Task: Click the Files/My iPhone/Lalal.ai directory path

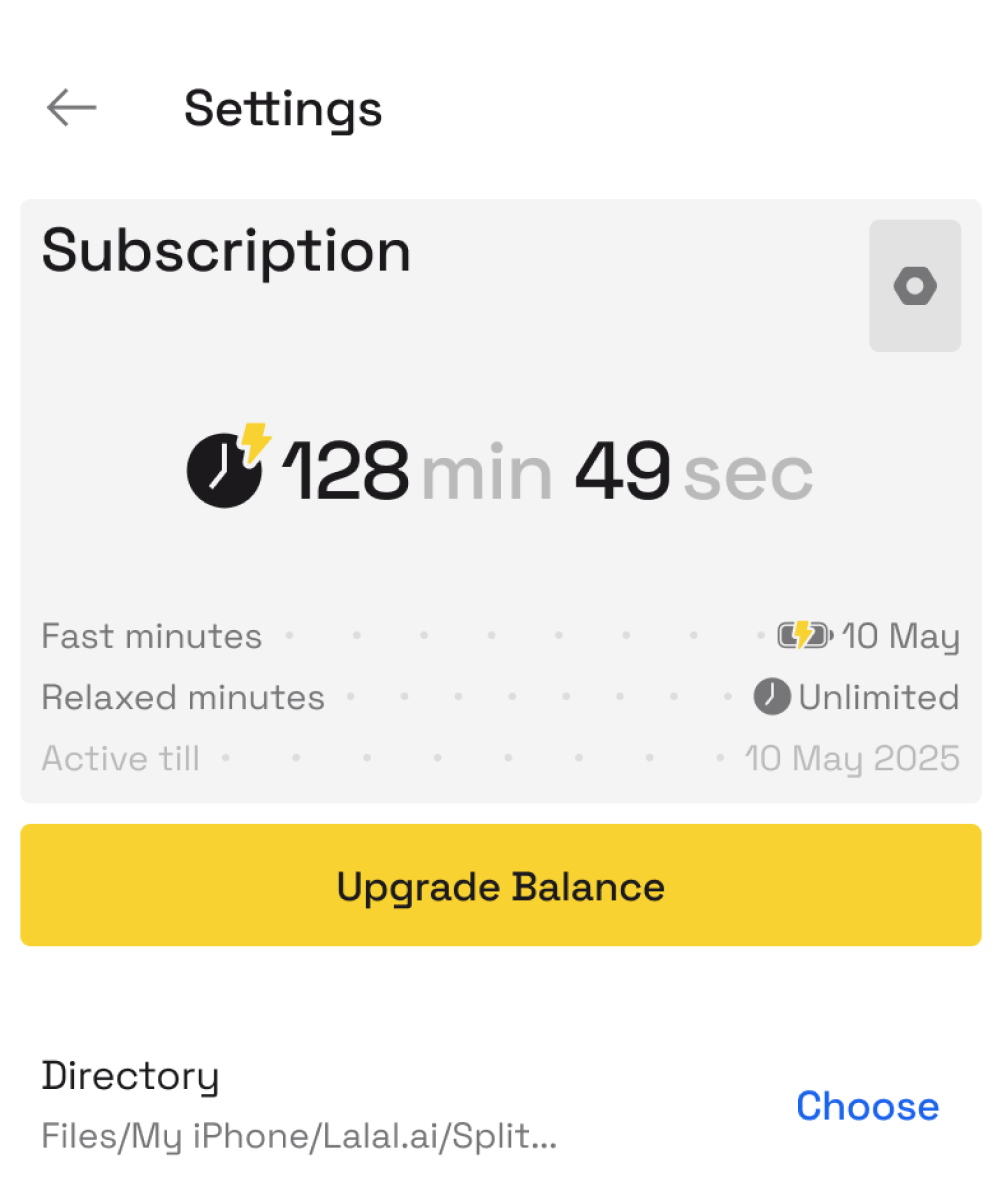Action: (x=299, y=1137)
